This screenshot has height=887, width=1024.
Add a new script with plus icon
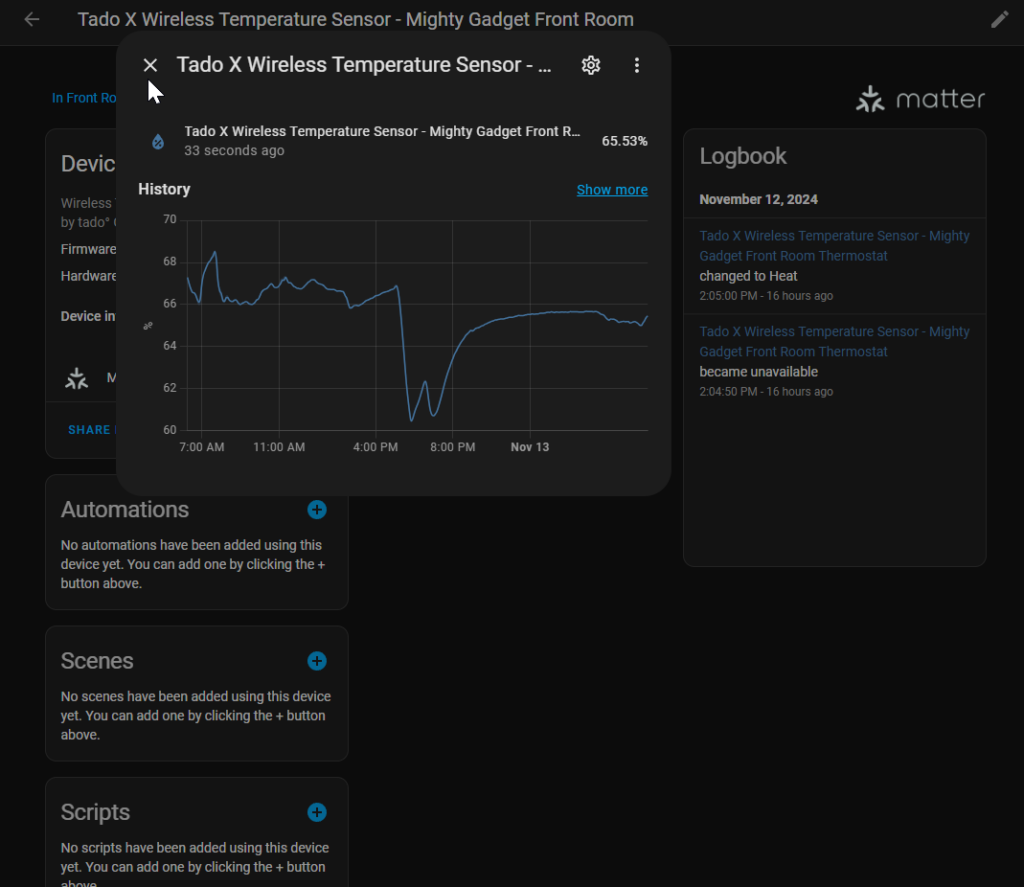317,812
